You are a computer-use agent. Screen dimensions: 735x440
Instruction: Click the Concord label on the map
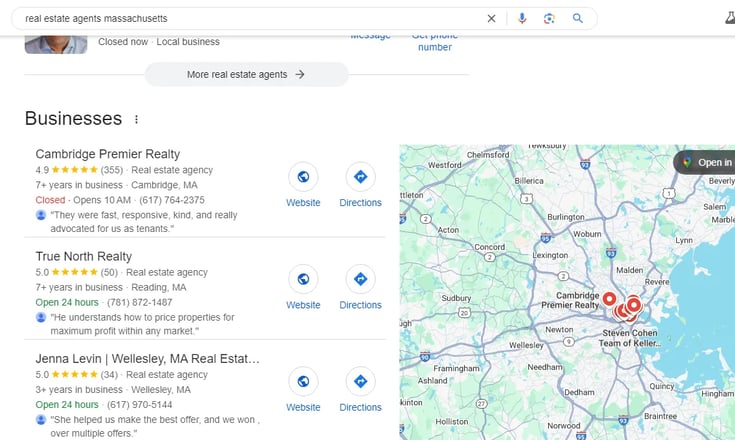[x=489, y=247]
